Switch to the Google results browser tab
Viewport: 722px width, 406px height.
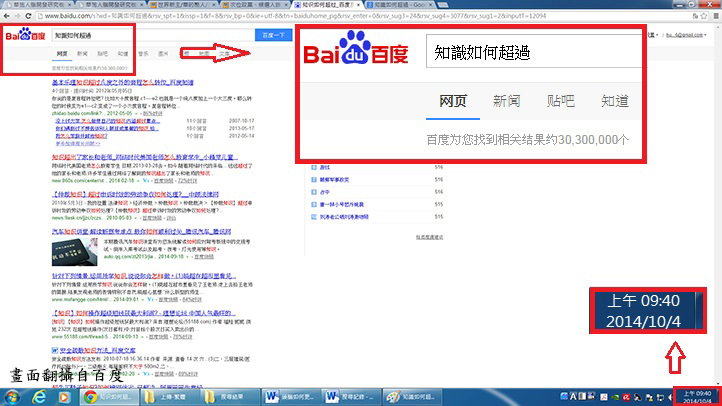click(399, 5)
